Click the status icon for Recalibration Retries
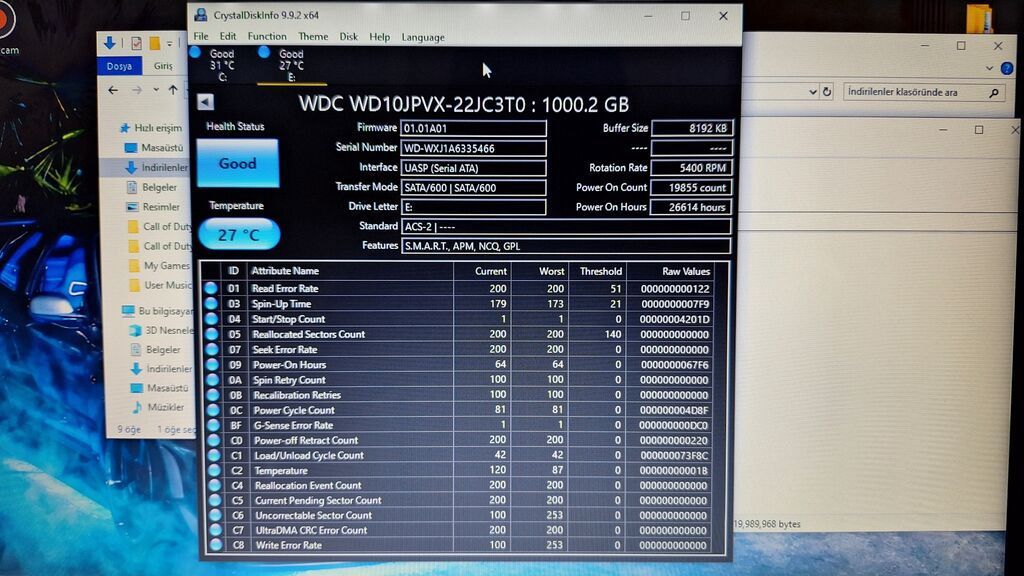1024x576 pixels. 213,394
